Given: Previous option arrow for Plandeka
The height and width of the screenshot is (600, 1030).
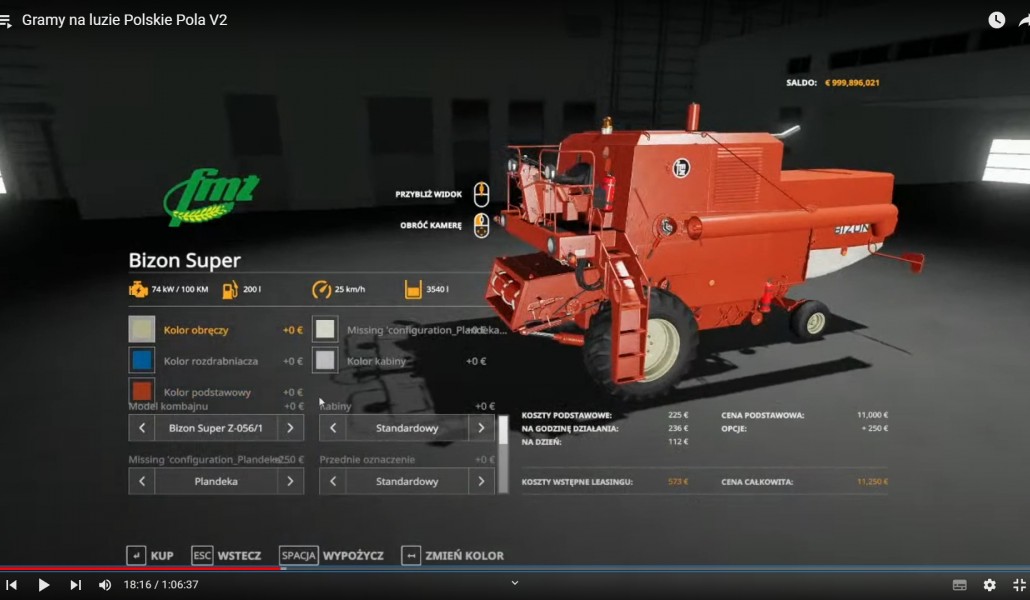Looking at the screenshot, I should tap(142, 481).
